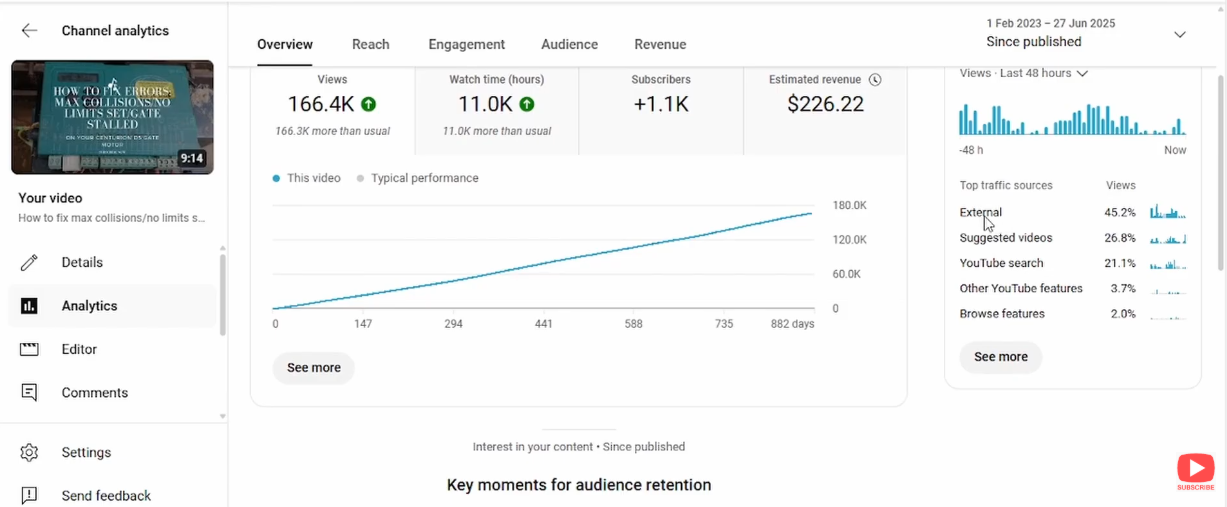Click the Details pencil icon

pyautogui.click(x=29, y=263)
